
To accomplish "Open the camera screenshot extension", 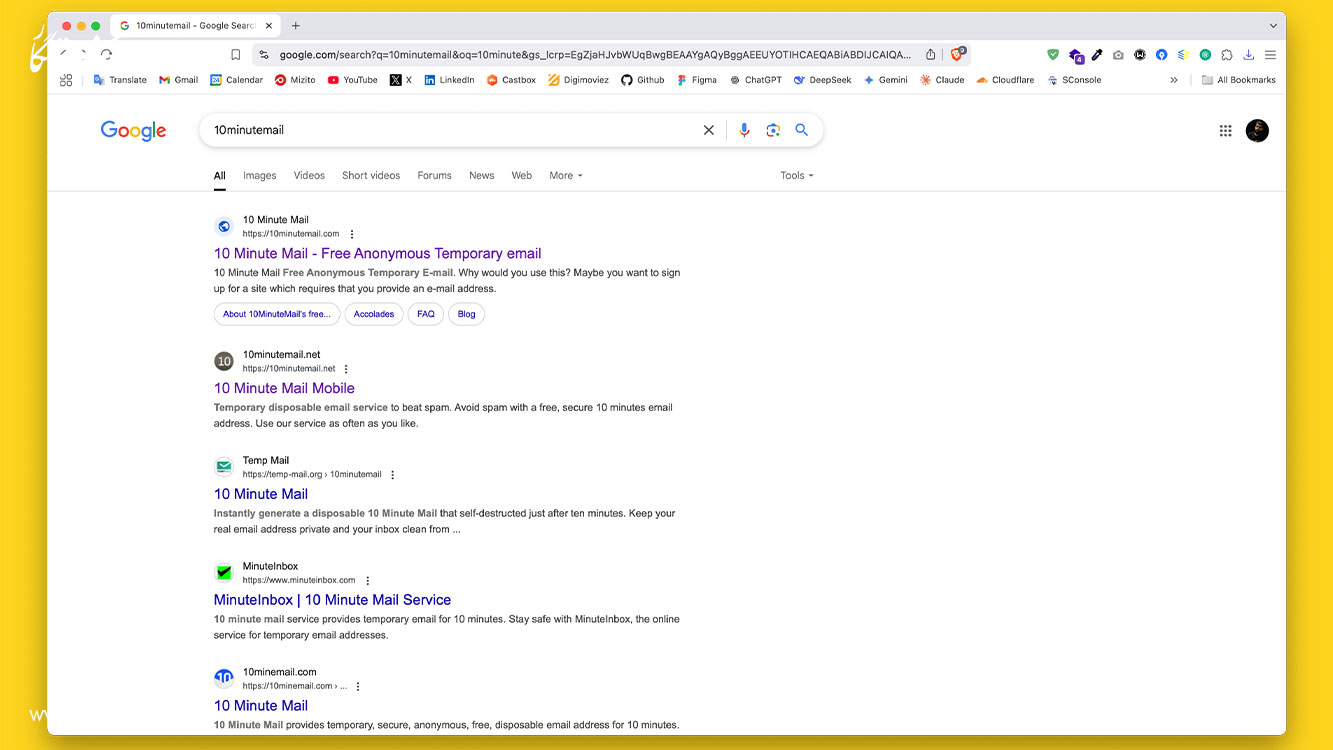I will [1118, 55].
